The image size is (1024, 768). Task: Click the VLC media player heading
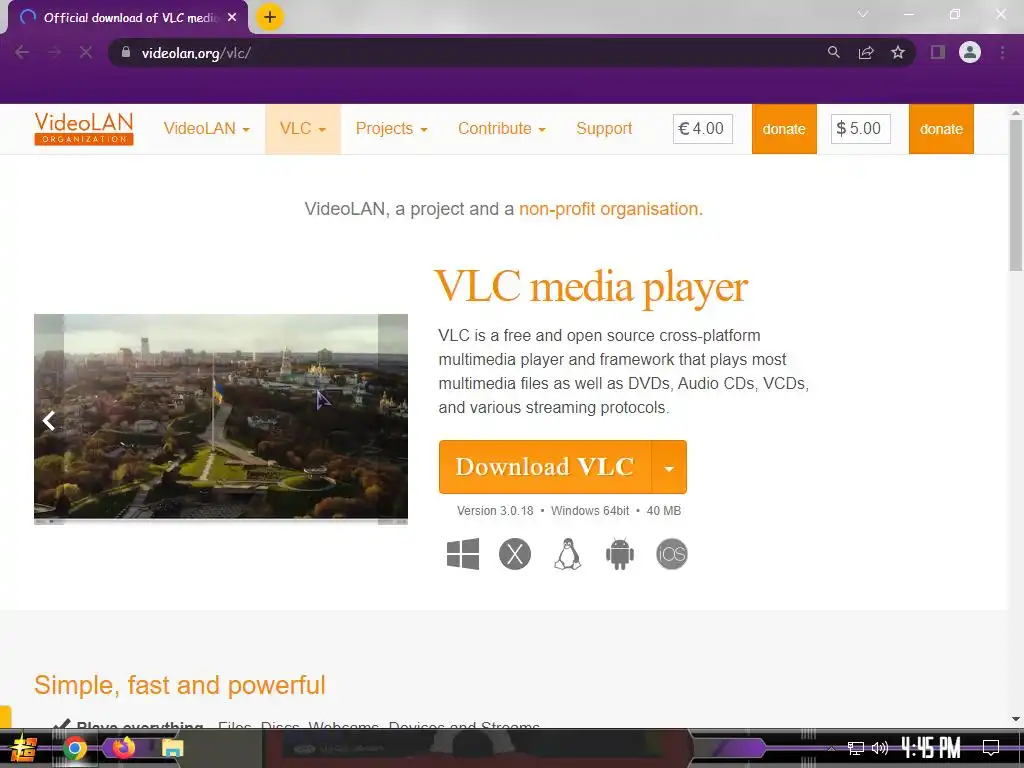coord(591,287)
